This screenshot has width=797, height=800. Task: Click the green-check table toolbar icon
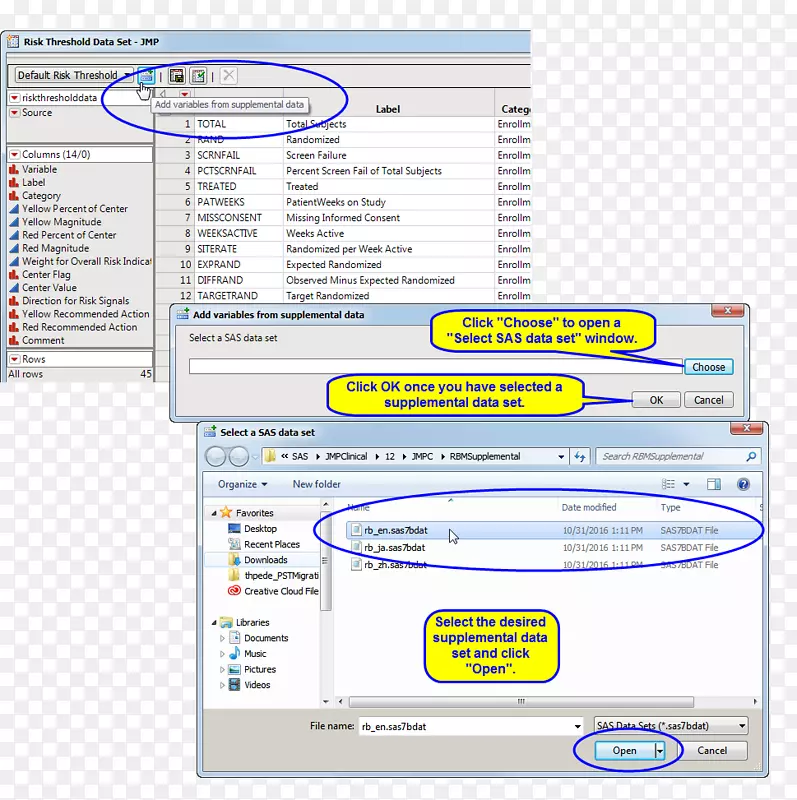pos(198,75)
